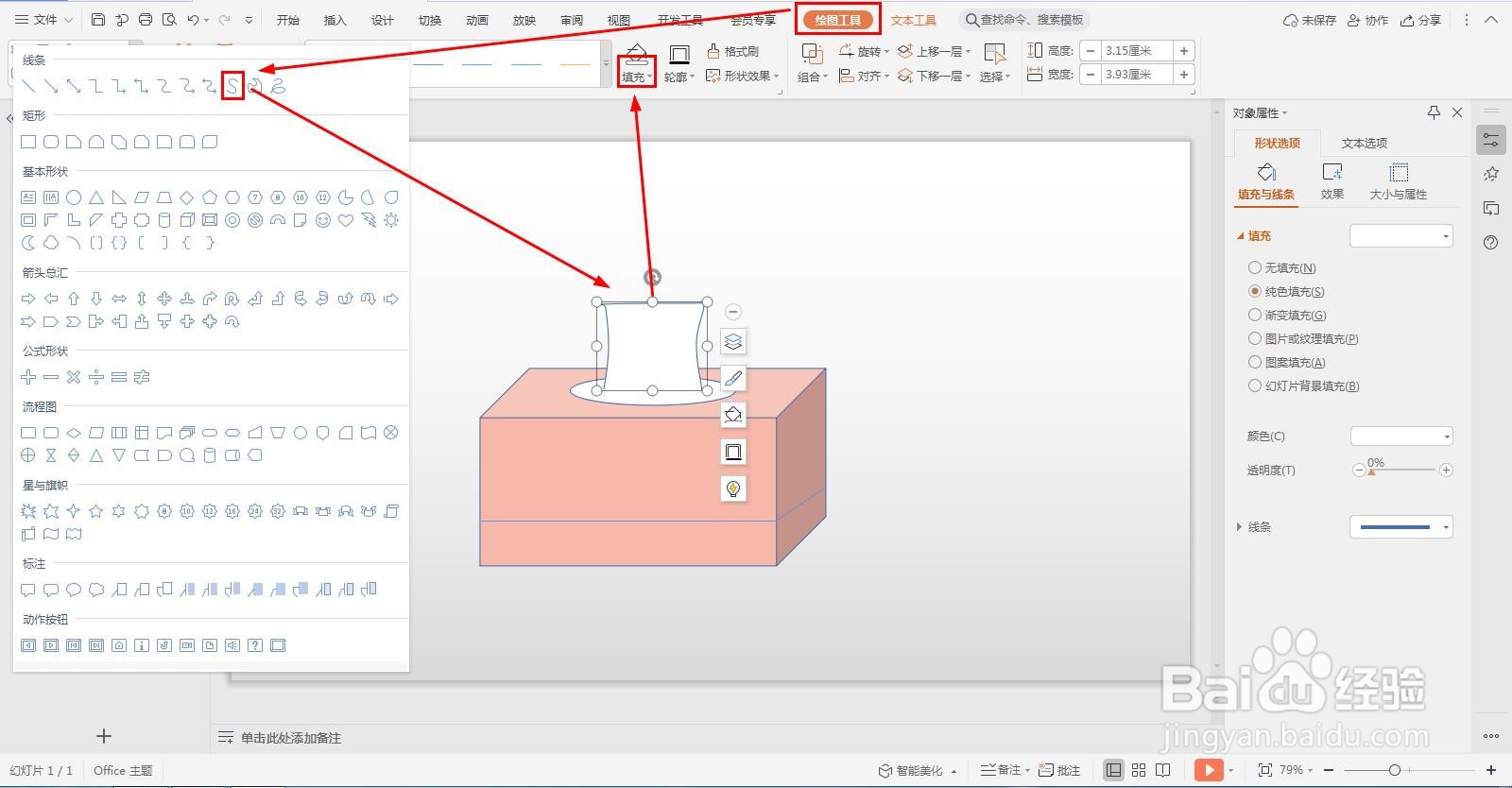Open the 形状效果 dropdown
Screen dimensions: 1512x788
coord(743,76)
